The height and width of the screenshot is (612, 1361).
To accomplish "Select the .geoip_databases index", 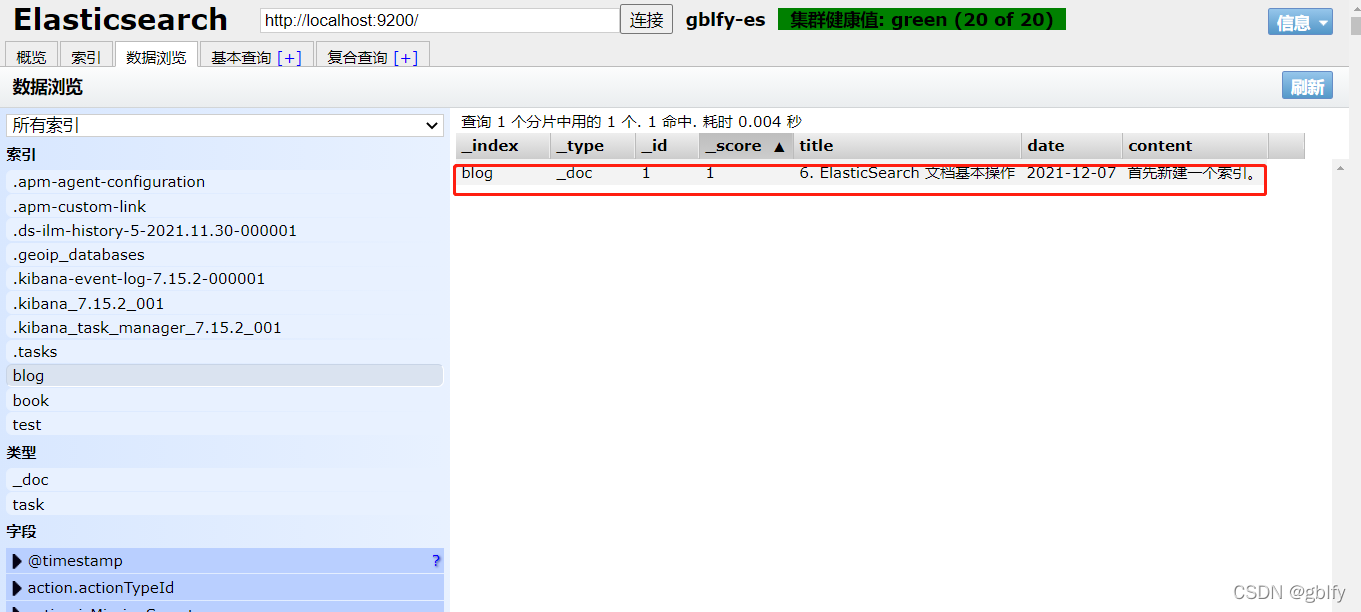I will tap(225, 255).
